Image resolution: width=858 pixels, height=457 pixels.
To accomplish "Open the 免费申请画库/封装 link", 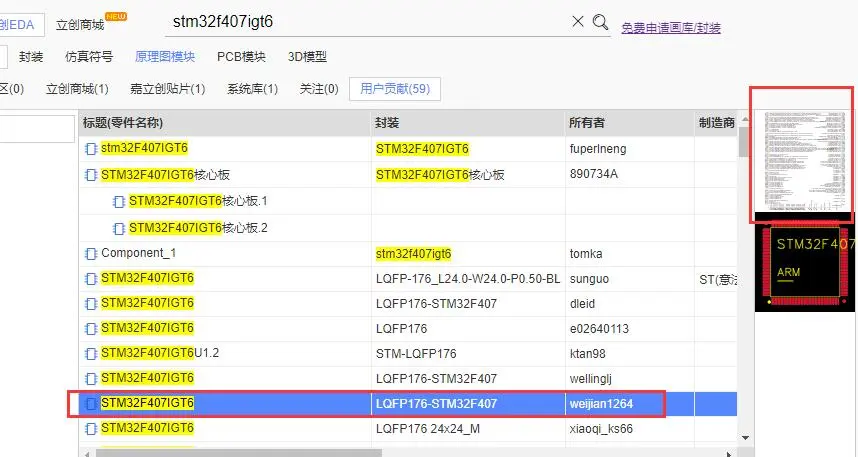I will (670, 28).
